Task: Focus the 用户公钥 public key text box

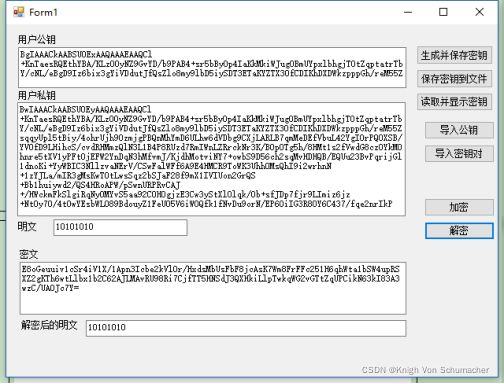Action: click(x=212, y=68)
